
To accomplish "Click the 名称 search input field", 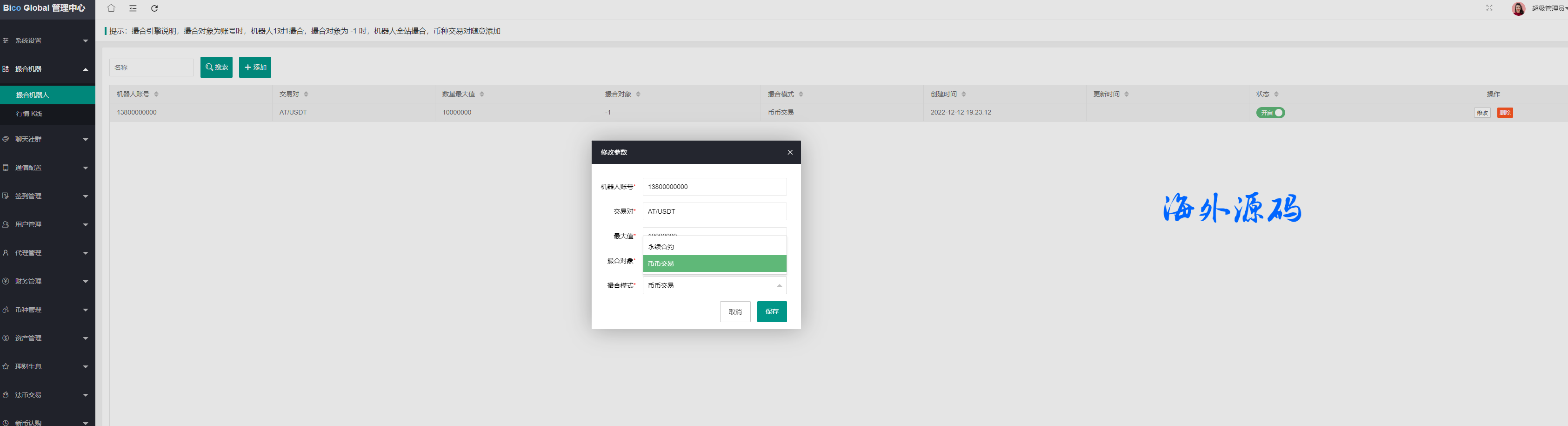I will [x=151, y=68].
